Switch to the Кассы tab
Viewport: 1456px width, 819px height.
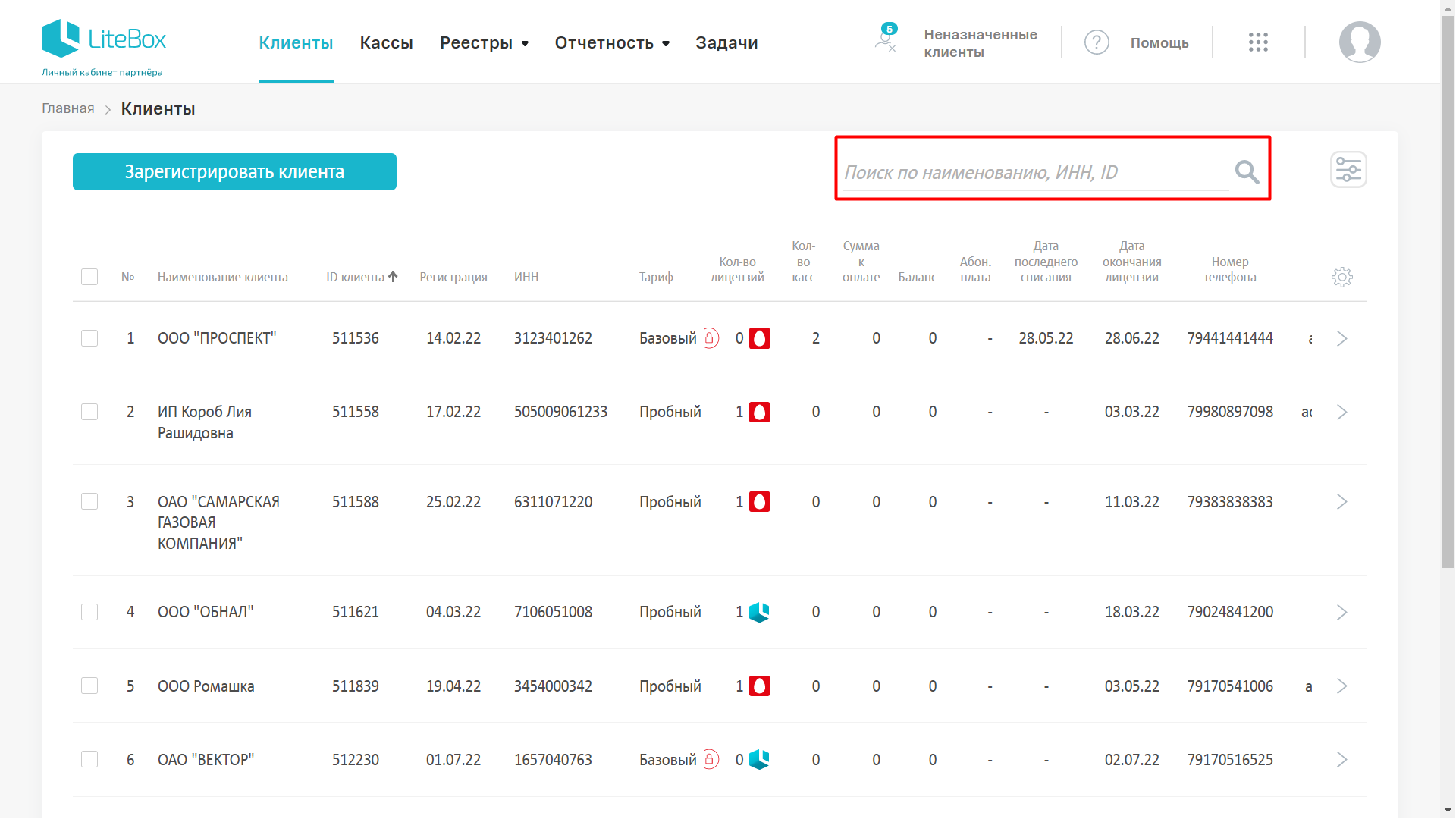tap(386, 43)
